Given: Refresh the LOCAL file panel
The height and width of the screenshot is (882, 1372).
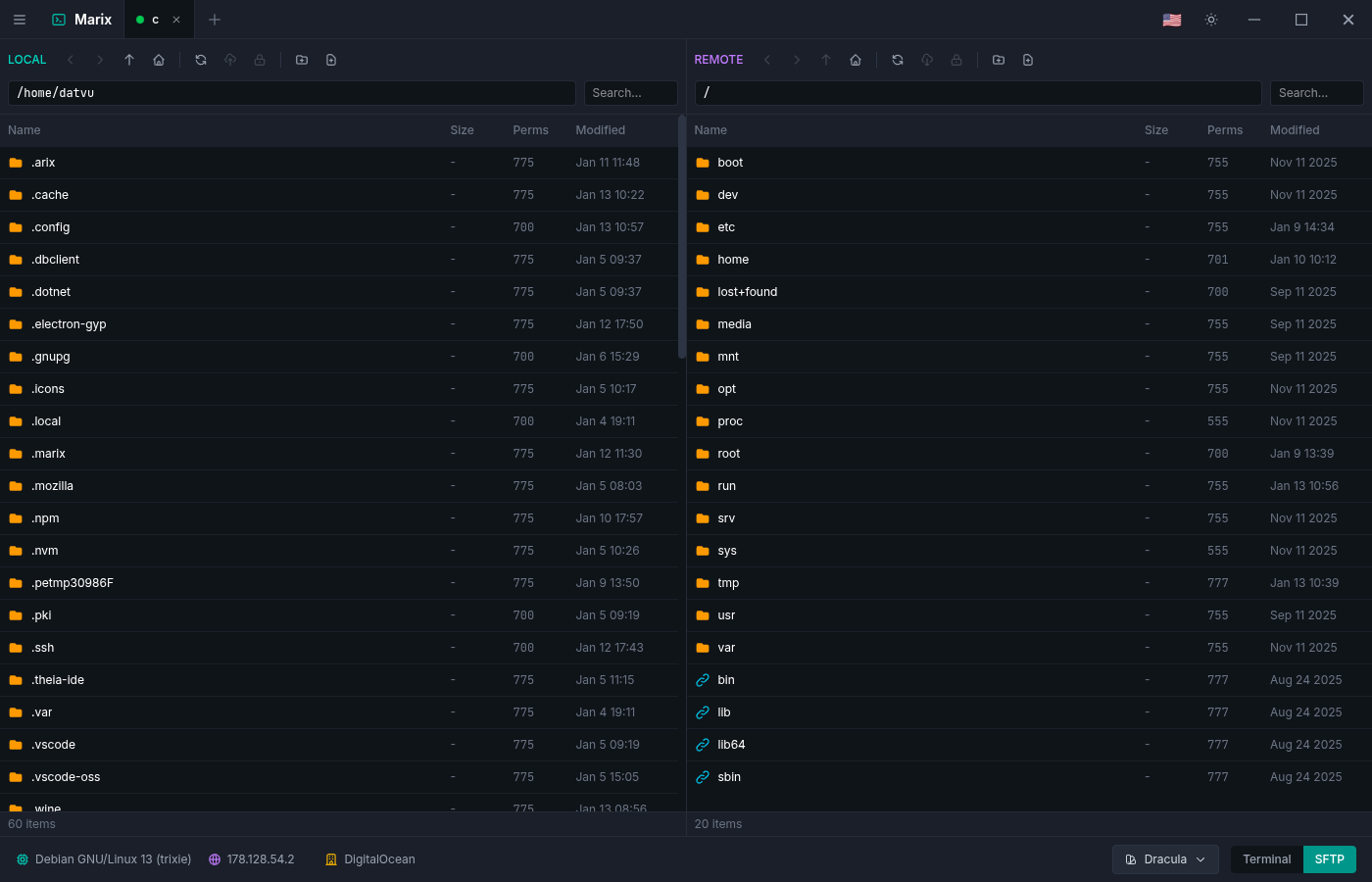Looking at the screenshot, I should (x=201, y=60).
